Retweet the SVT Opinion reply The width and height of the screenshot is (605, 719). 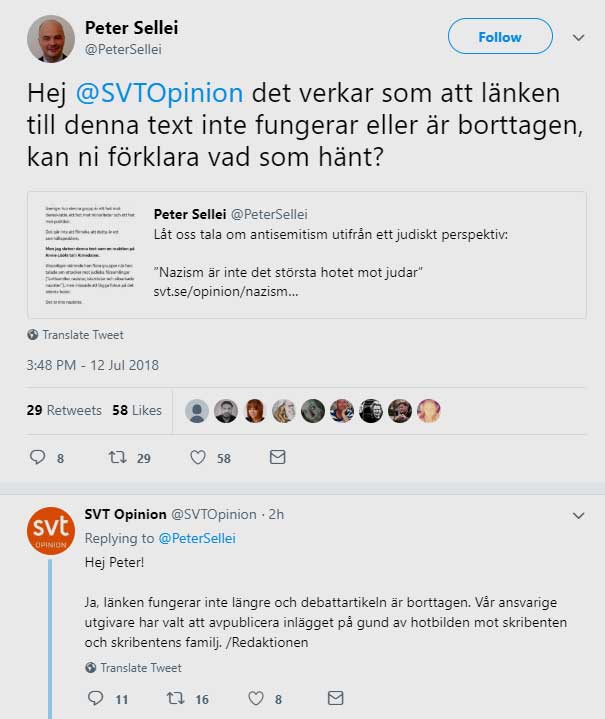175,698
